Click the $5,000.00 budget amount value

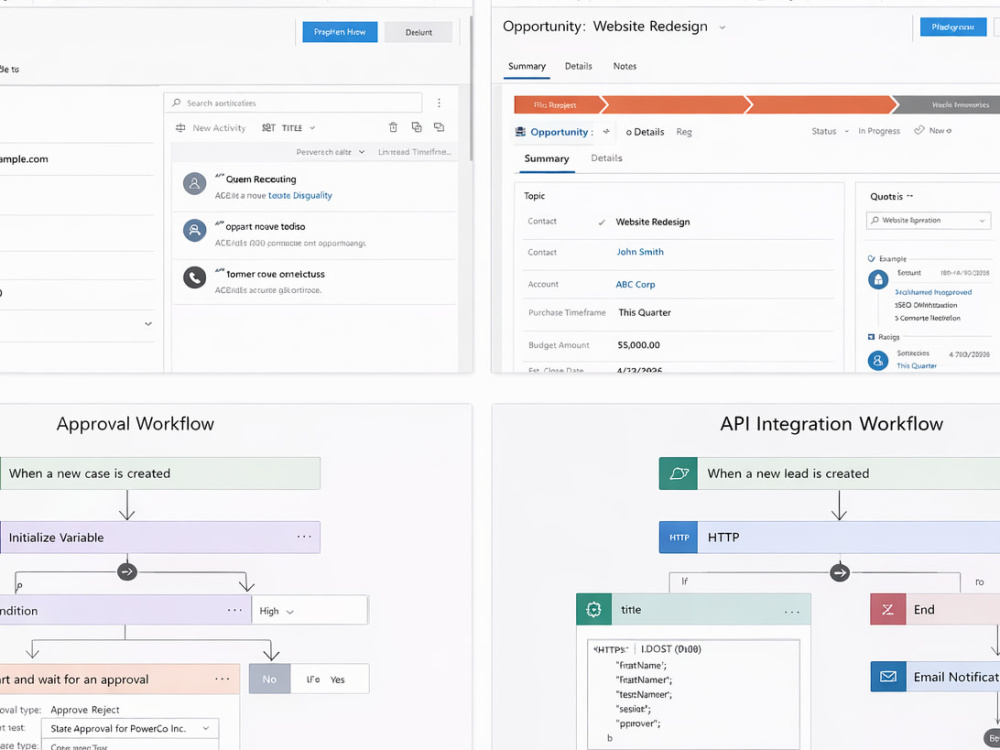pos(638,345)
